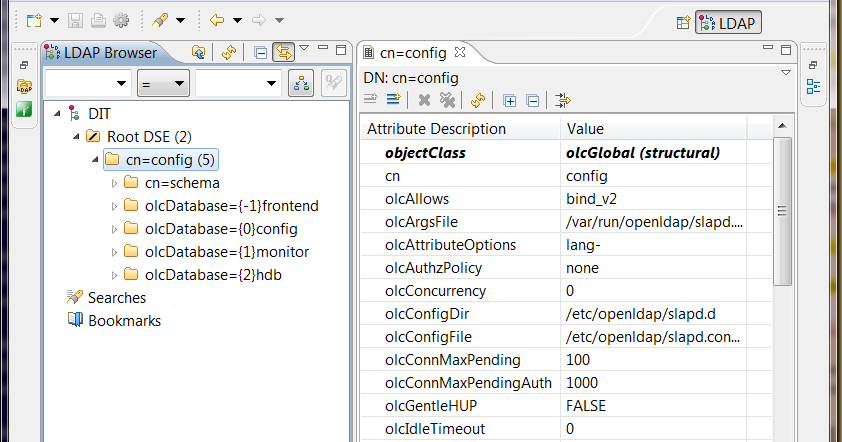Close the cn=config editor tab
This screenshot has width=842, height=442.
[x=460, y=52]
